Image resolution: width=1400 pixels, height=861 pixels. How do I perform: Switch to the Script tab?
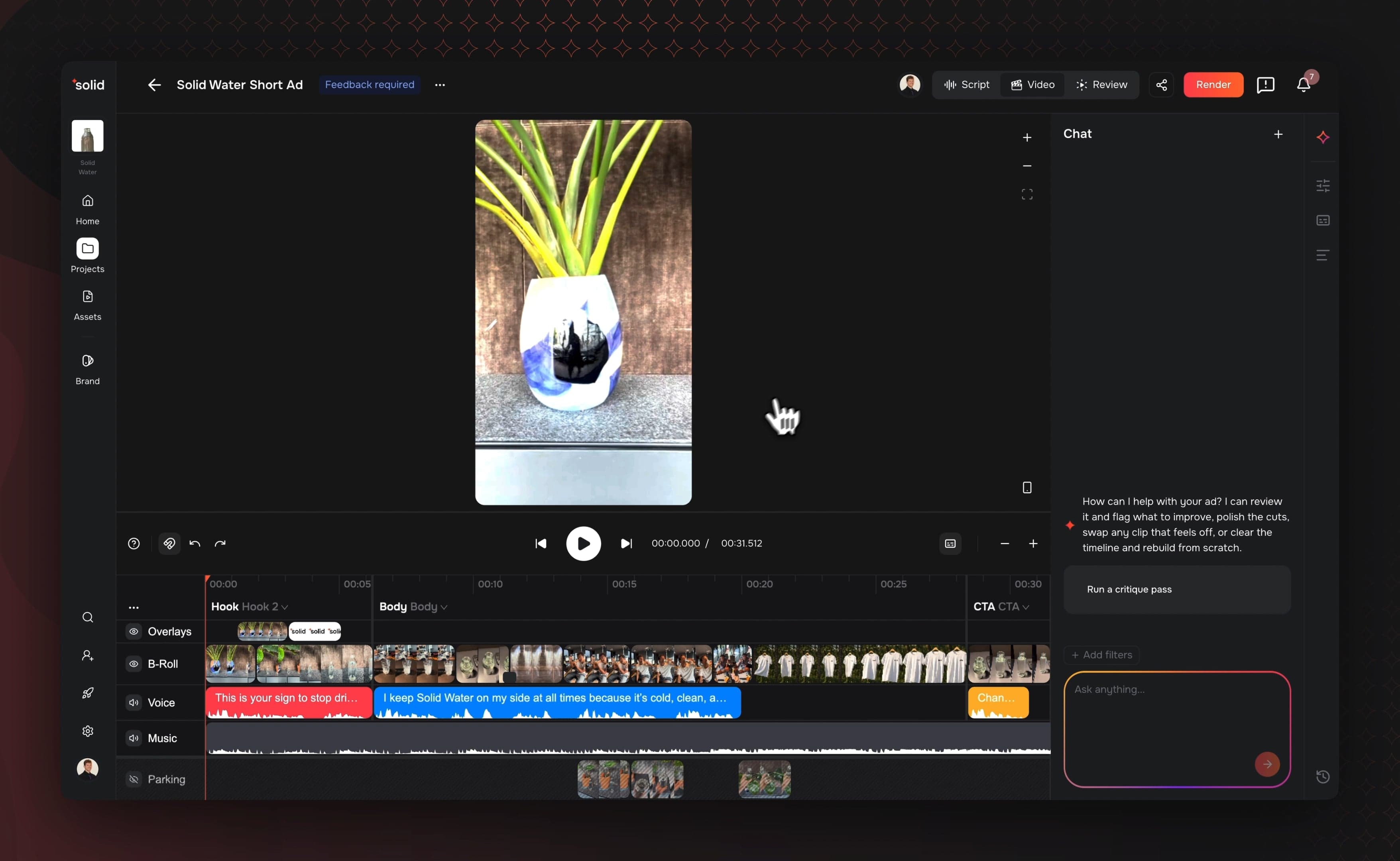pos(967,85)
